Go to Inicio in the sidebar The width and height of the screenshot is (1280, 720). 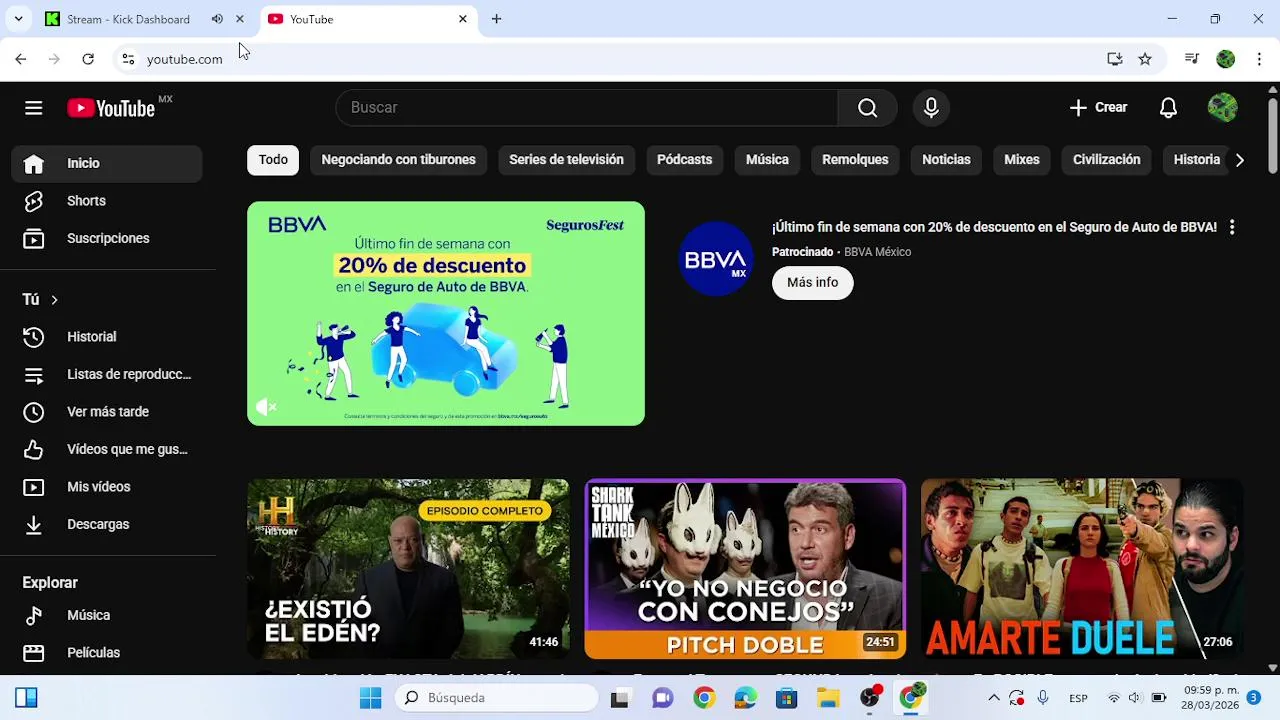click(x=107, y=163)
